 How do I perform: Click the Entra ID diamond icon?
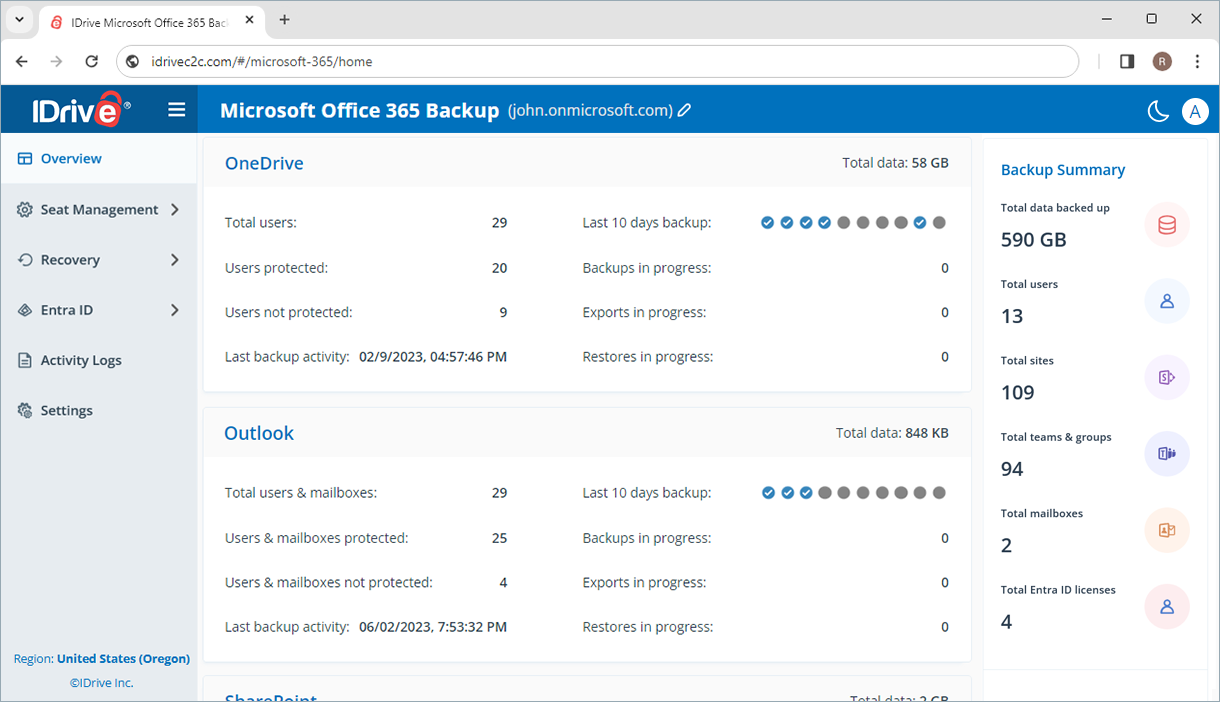(x=25, y=310)
